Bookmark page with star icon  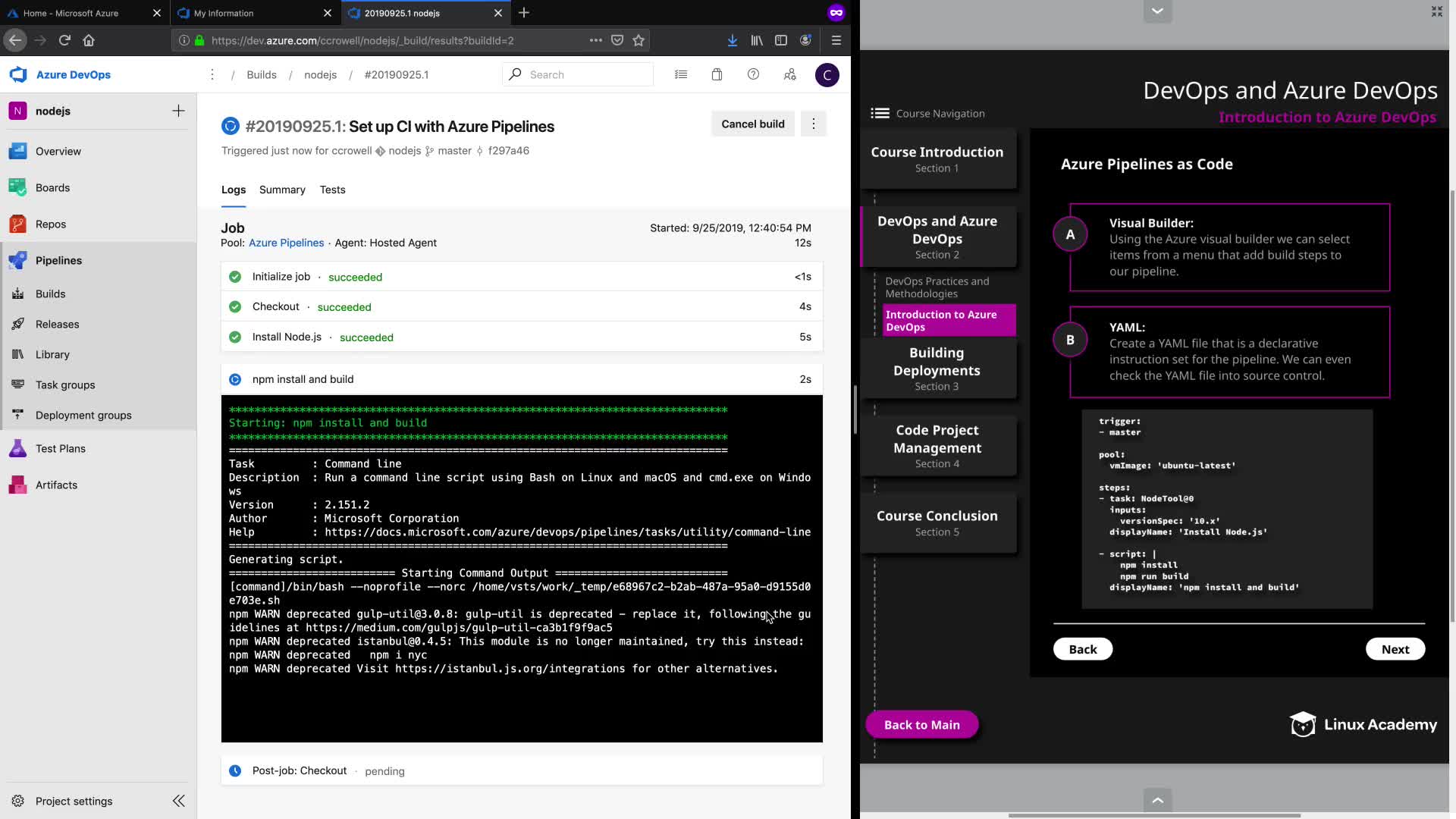[639, 40]
